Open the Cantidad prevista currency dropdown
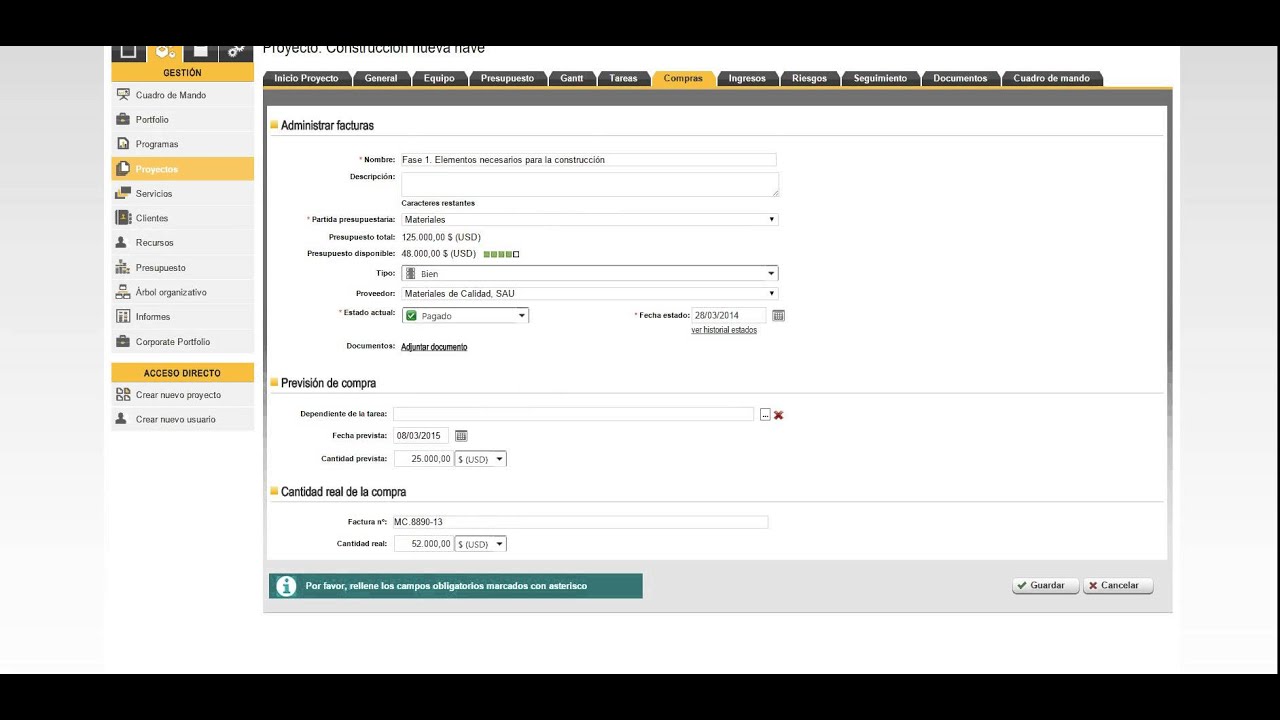1280x720 pixels. pos(480,459)
